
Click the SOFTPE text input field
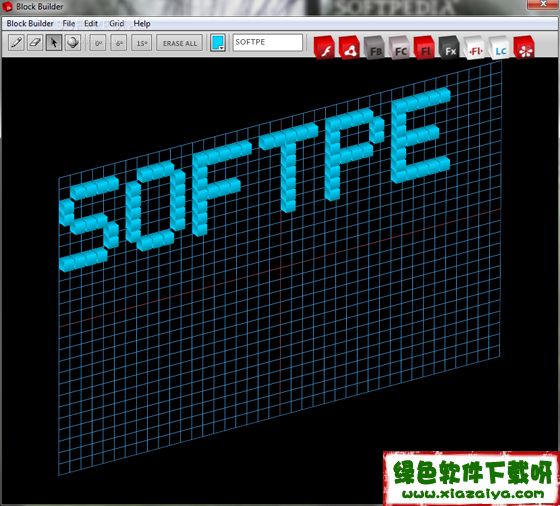268,42
